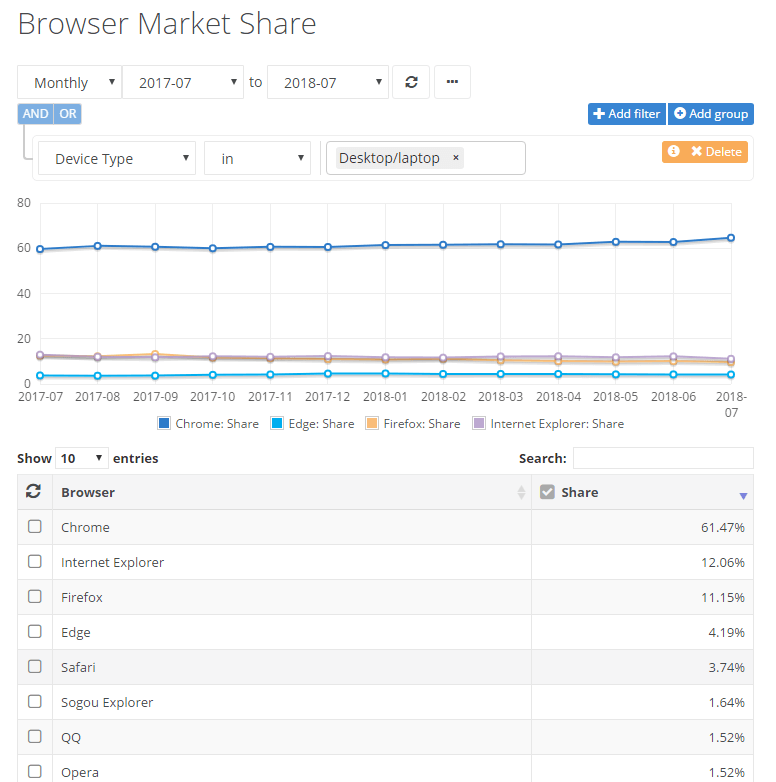Click the 1.64% share value

tap(726, 702)
